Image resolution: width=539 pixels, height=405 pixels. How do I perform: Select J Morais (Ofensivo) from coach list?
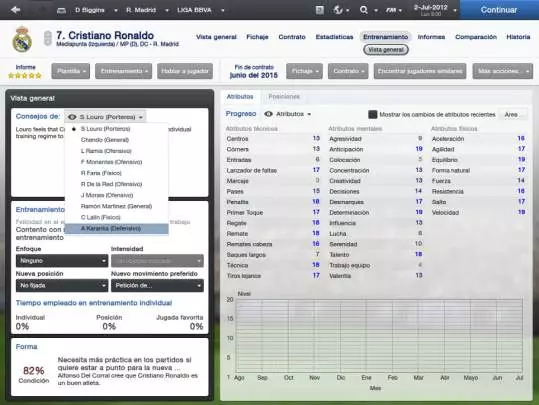pos(117,195)
